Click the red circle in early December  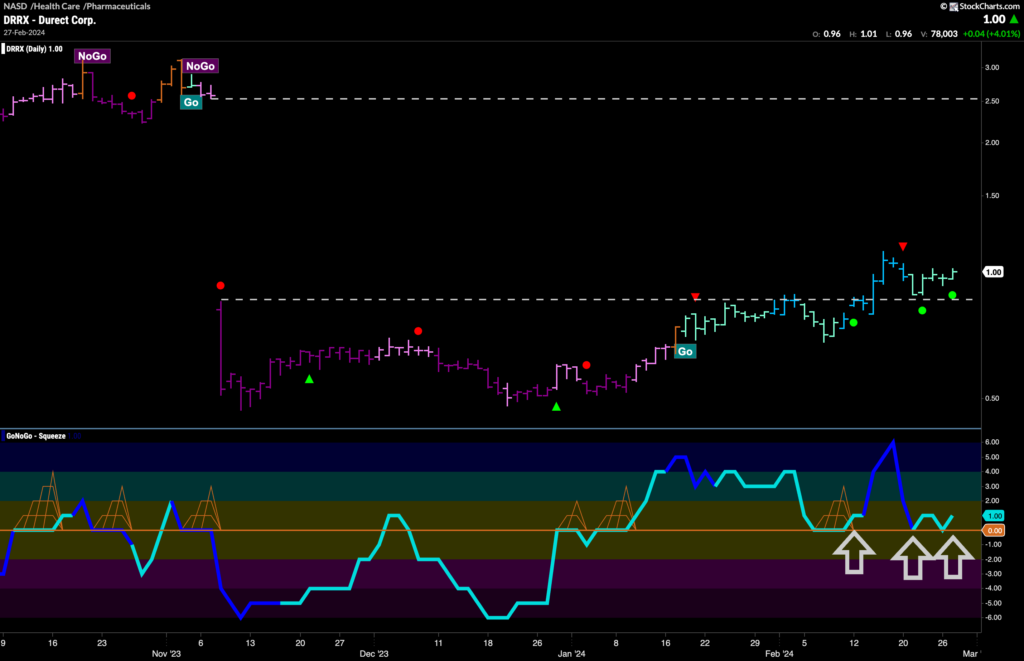point(418,331)
